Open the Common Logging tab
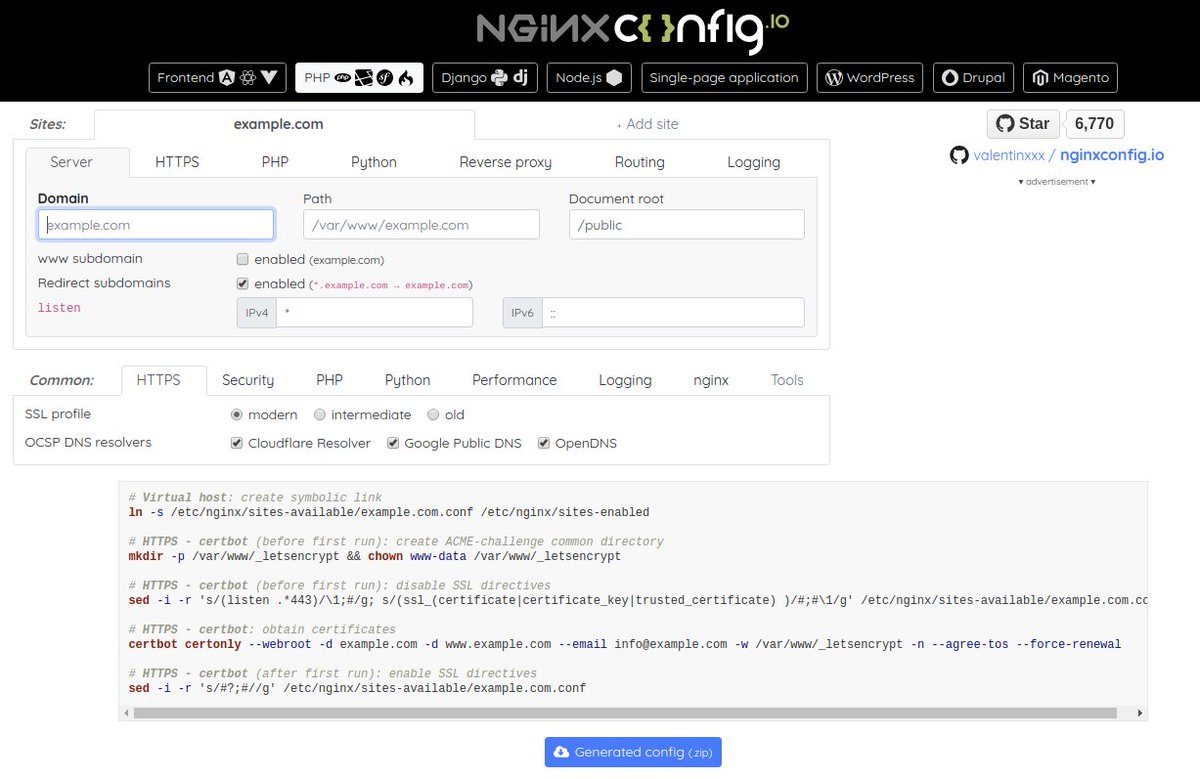The height and width of the screenshot is (779, 1200). (625, 380)
